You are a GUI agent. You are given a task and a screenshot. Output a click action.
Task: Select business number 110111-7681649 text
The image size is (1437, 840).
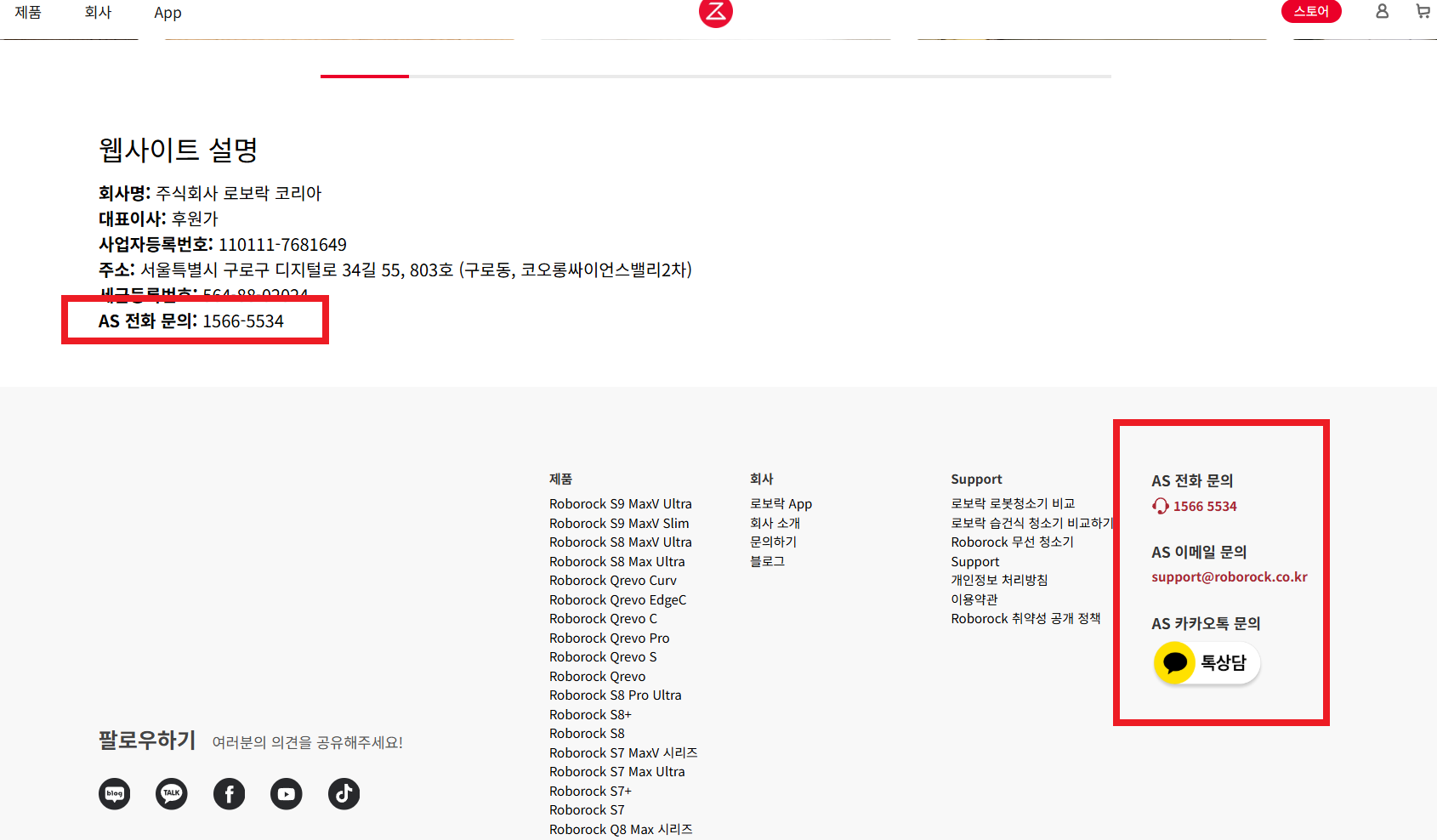282,245
